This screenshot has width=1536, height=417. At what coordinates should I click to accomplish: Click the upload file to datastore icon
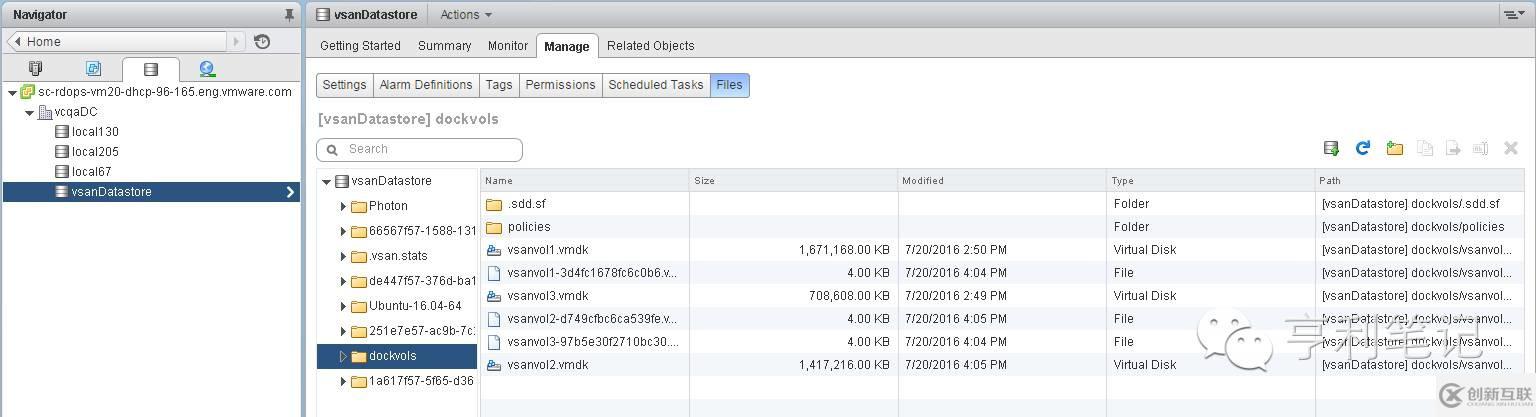[1331, 148]
